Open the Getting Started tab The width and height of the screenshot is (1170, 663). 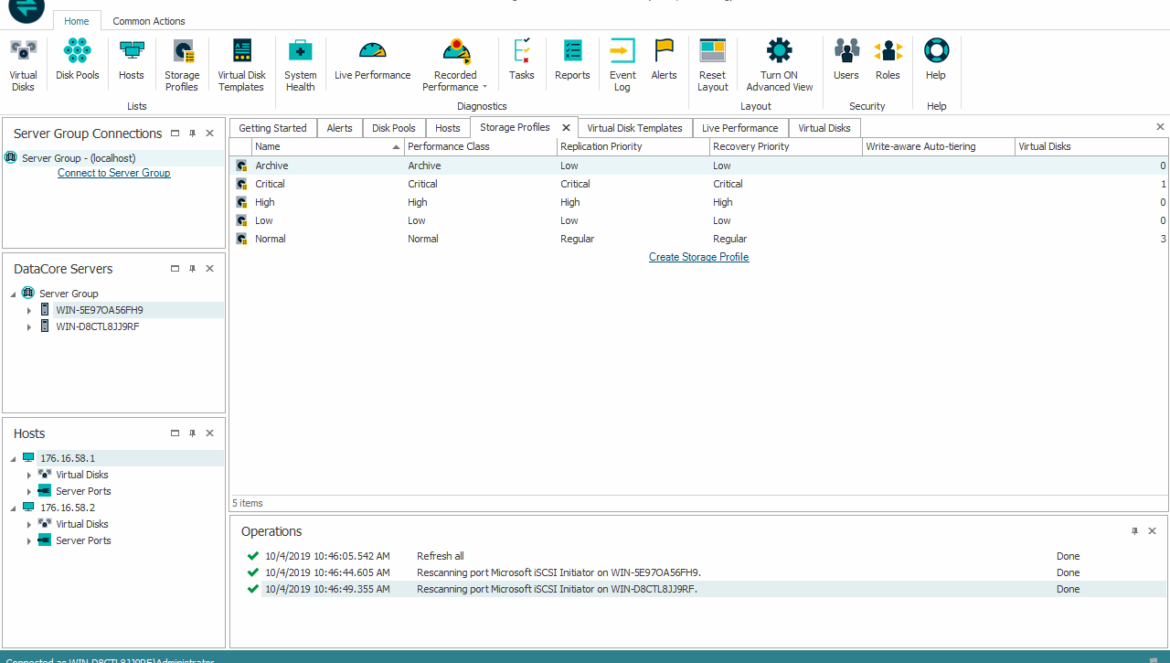(272, 128)
